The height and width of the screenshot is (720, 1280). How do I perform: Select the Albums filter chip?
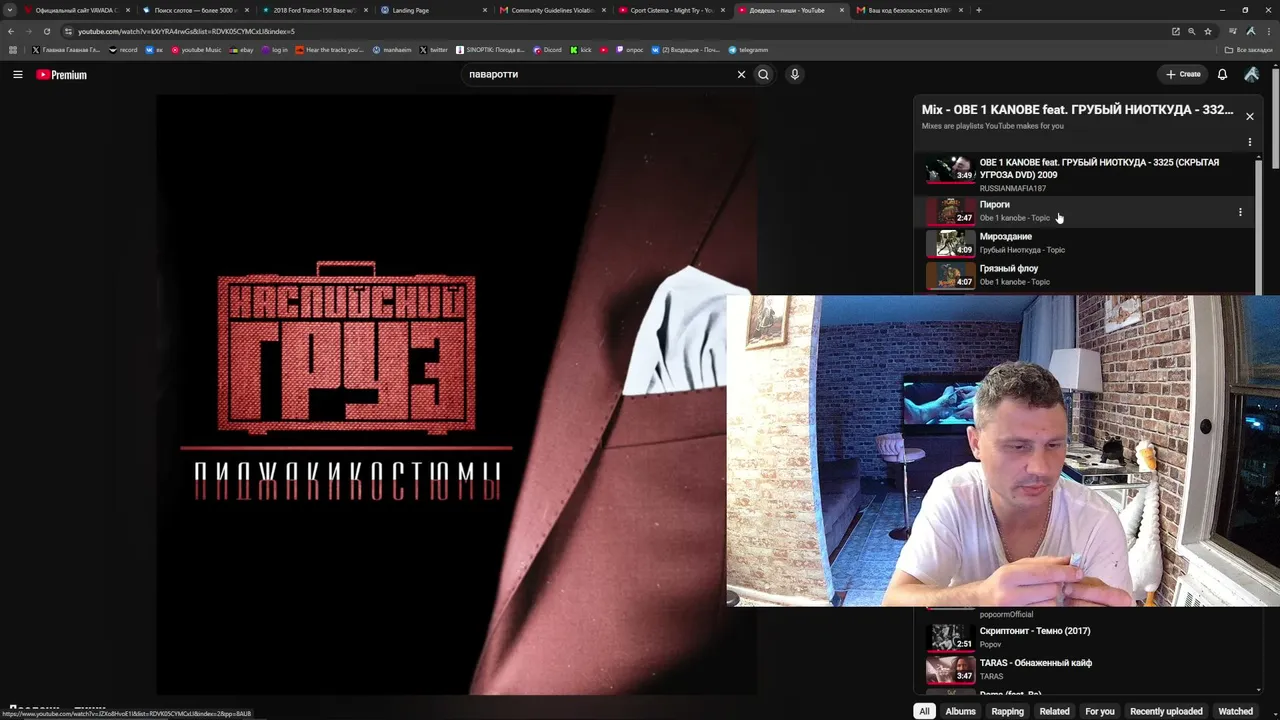(960, 711)
